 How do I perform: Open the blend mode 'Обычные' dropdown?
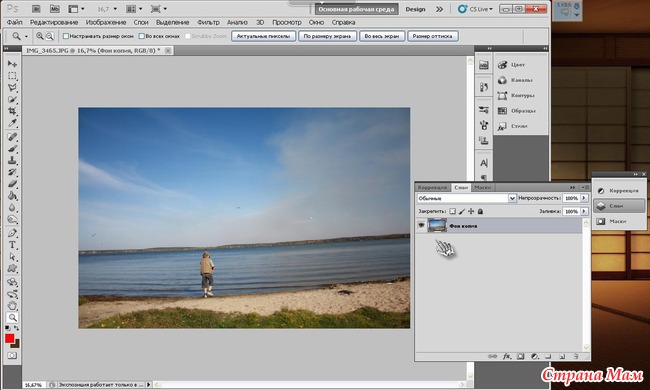(467, 199)
